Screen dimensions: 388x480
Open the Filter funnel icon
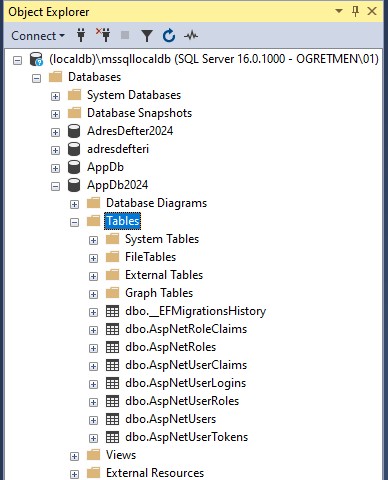(147, 36)
